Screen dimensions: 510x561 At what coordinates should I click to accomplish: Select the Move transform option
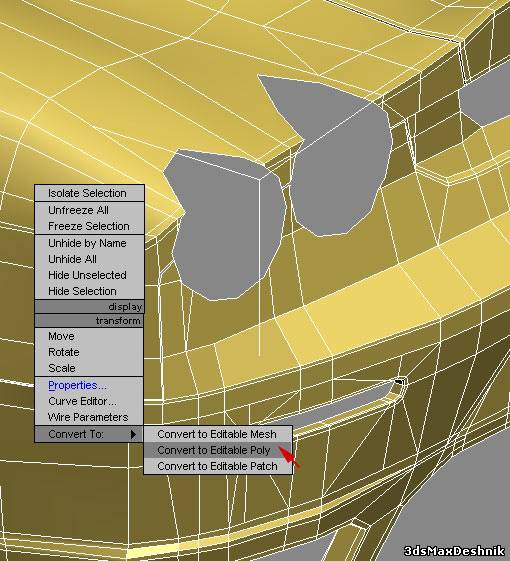[x=89, y=336]
